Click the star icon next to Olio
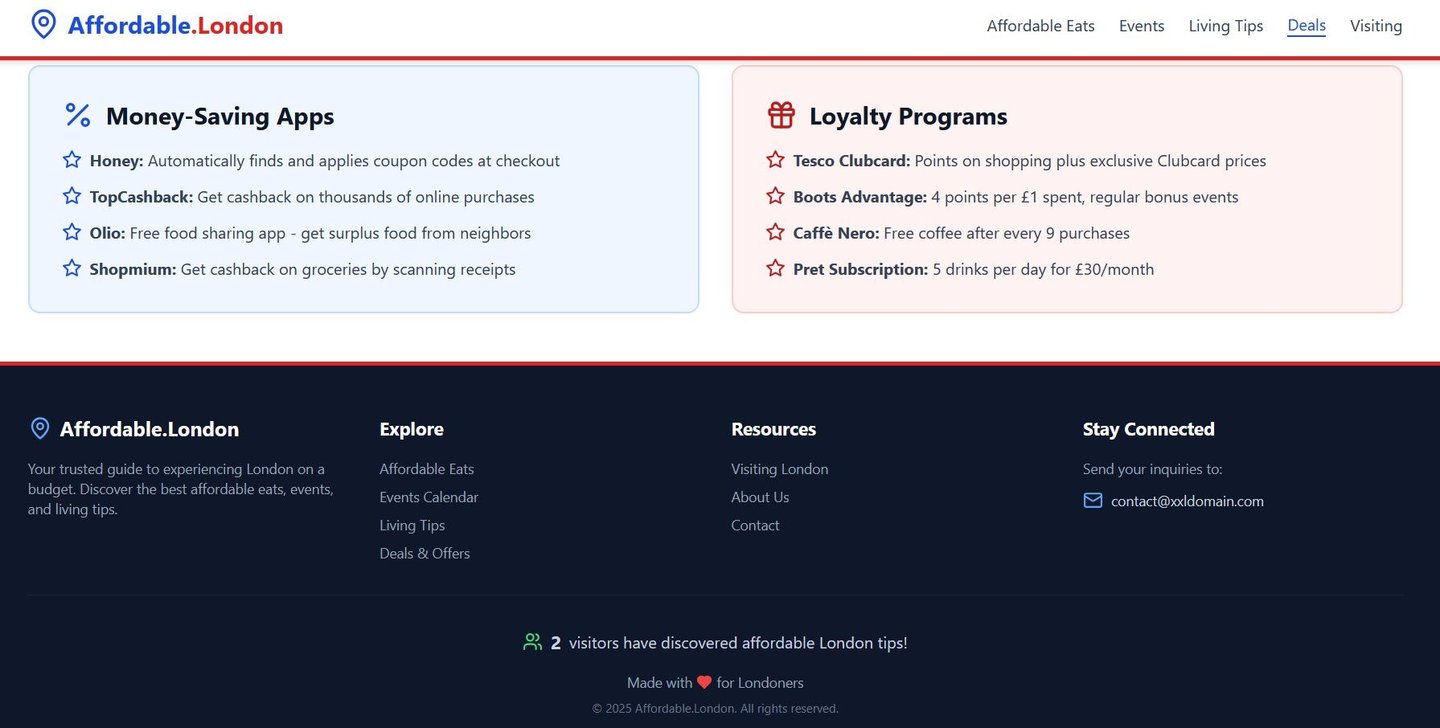This screenshot has height=728, width=1440. pyautogui.click(x=72, y=232)
